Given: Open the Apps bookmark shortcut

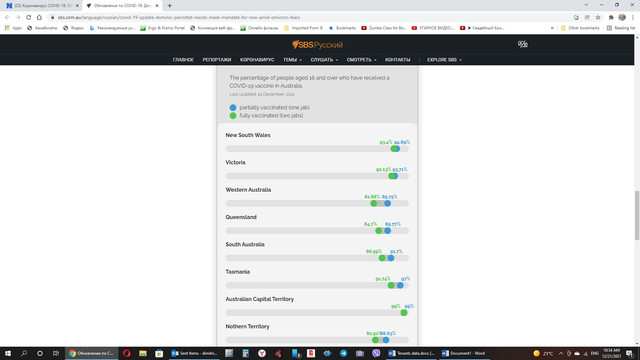Looking at the screenshot, I should (x=13, y=28).
